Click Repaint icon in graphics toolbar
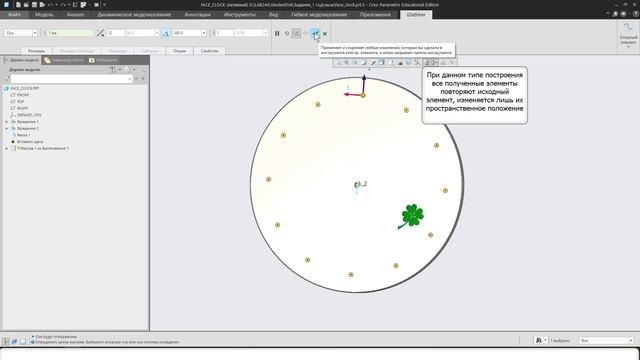Viewport: 640px width, 360px height. (x=364, y=62)
